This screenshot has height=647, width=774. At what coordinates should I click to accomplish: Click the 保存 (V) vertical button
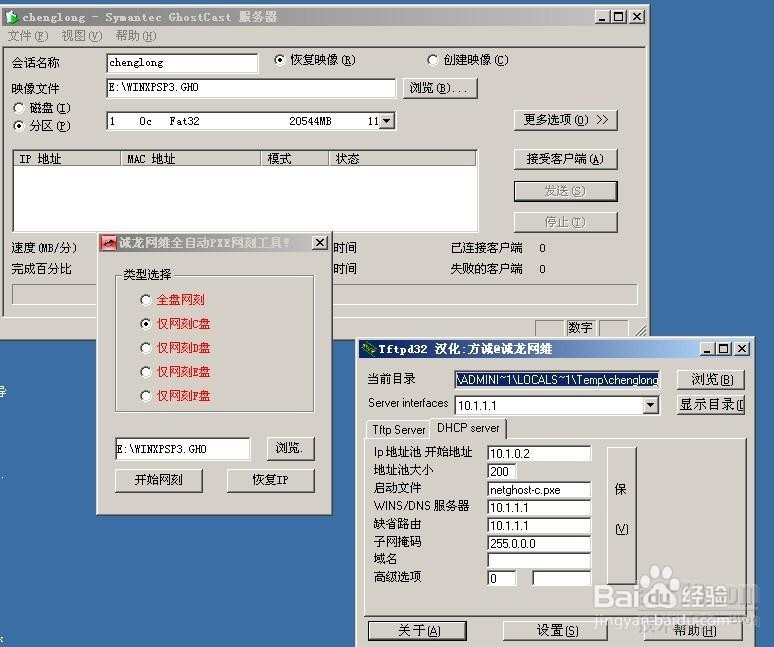click(x=621, y=515)
